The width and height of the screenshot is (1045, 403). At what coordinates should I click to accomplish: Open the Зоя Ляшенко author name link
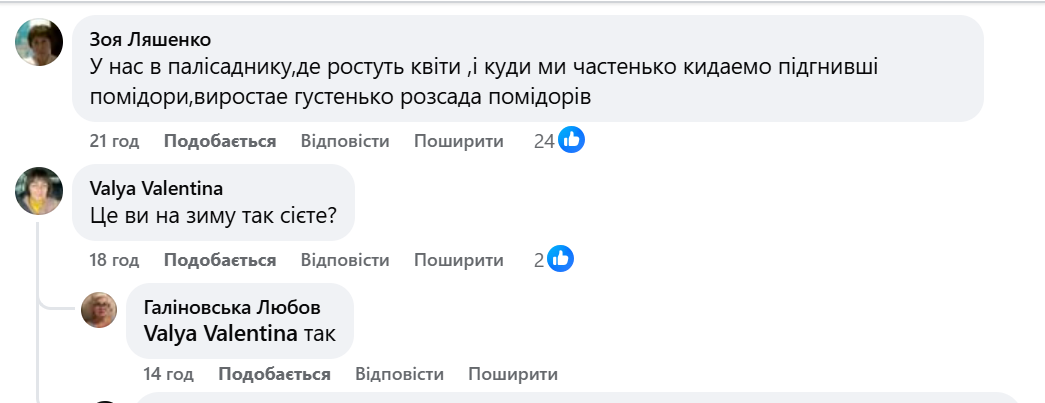(x=150, y=39)
